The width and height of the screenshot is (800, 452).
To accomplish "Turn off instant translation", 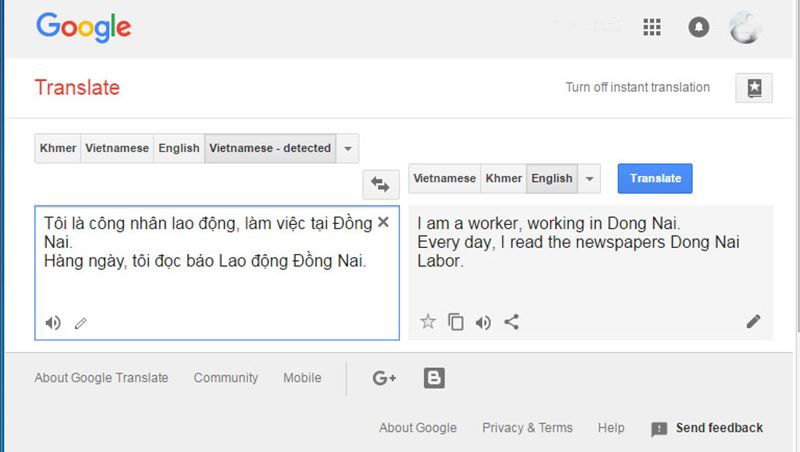I will pos(637,87).
